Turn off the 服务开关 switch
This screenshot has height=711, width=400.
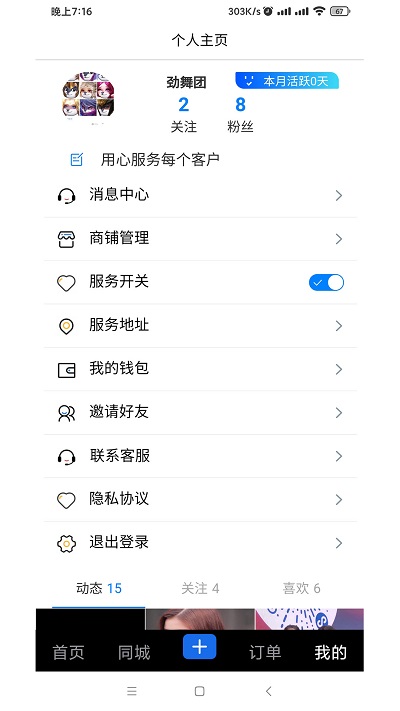click(x=327, y=282)
